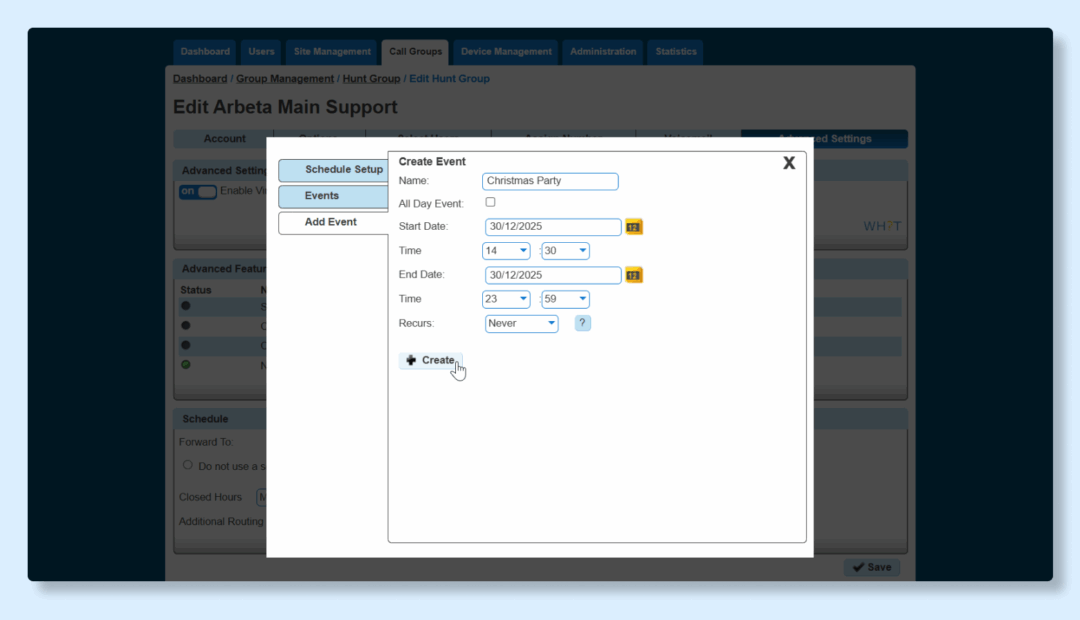1080x620 pixels.
Task: Expand the Recurs dropdown set to Never
Action: (521, 323)
